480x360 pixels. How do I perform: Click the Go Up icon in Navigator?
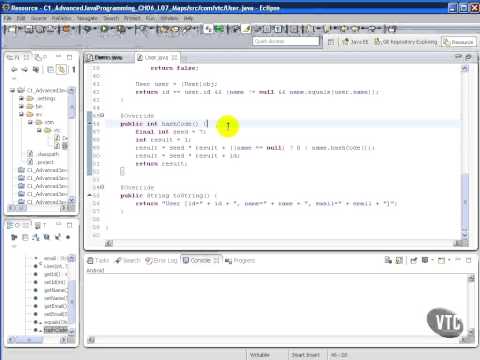(36, 69)
